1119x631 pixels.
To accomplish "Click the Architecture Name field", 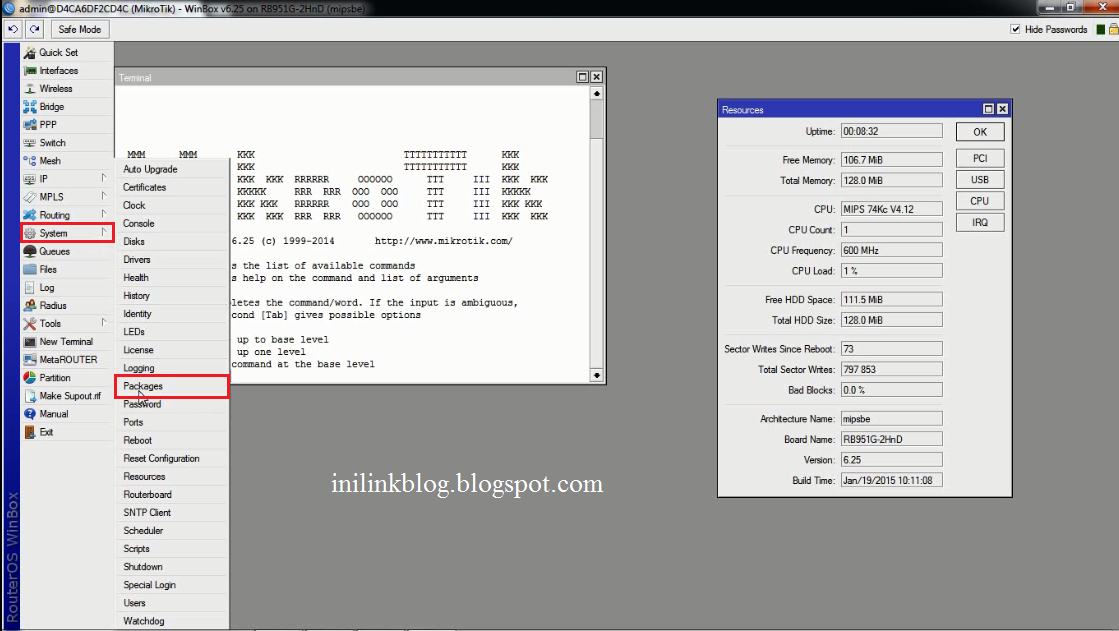I will click(891, 419).
